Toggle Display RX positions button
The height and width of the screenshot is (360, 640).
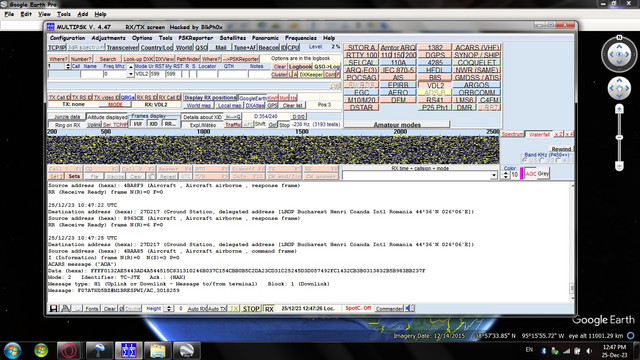[210, 98]
